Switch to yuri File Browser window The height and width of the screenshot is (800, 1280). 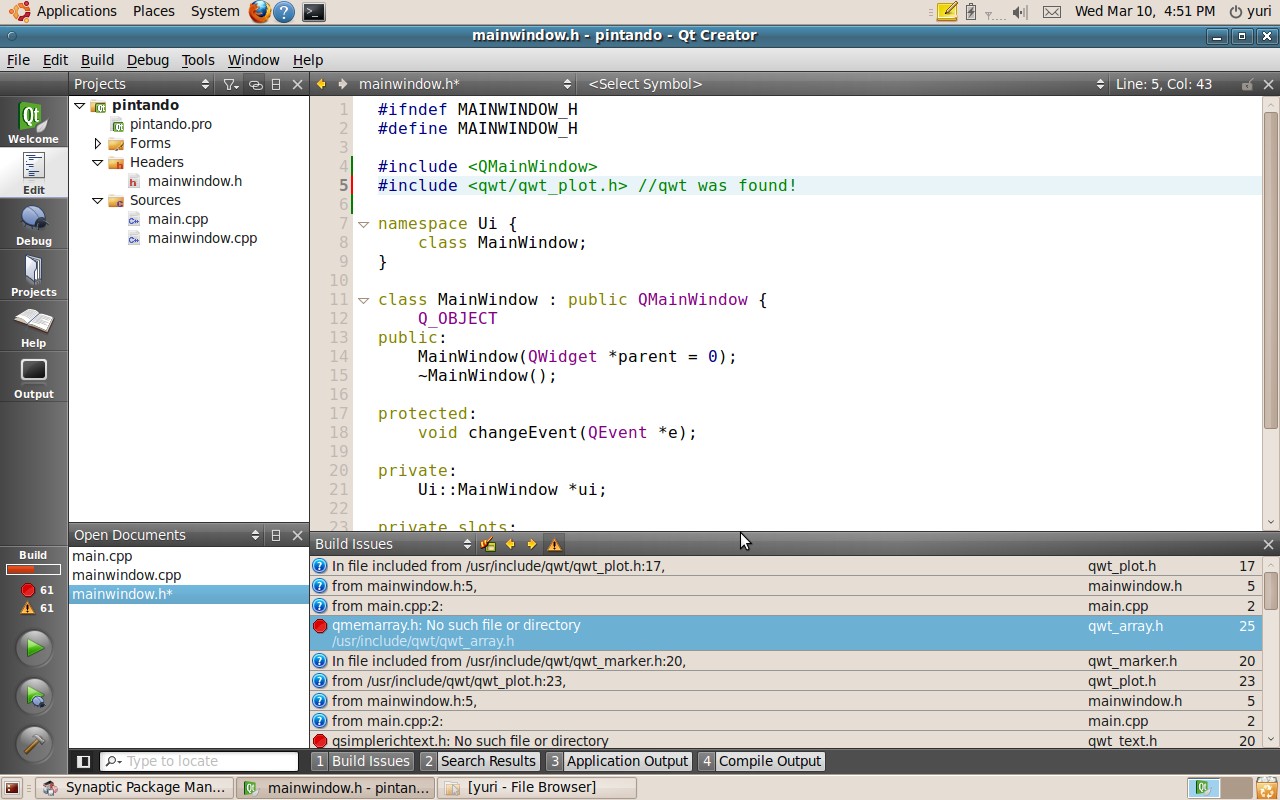(537, 788)
